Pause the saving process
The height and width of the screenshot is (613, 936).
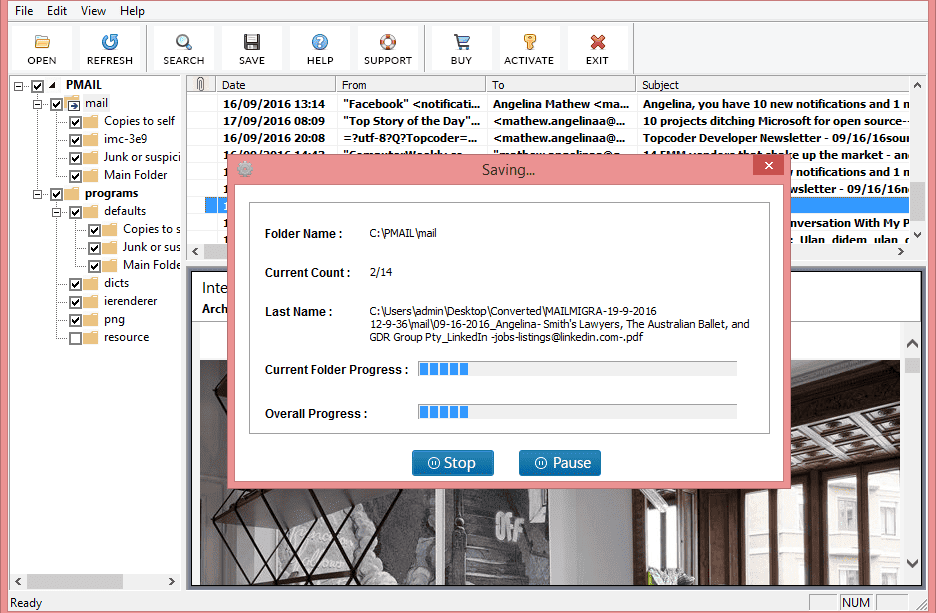[x=559, y=462]
